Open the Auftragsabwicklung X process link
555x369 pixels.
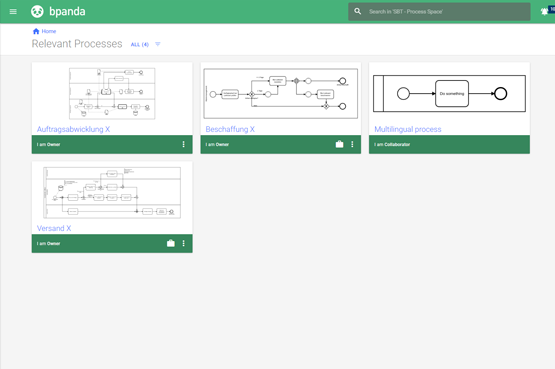click(x=73, y=129)
